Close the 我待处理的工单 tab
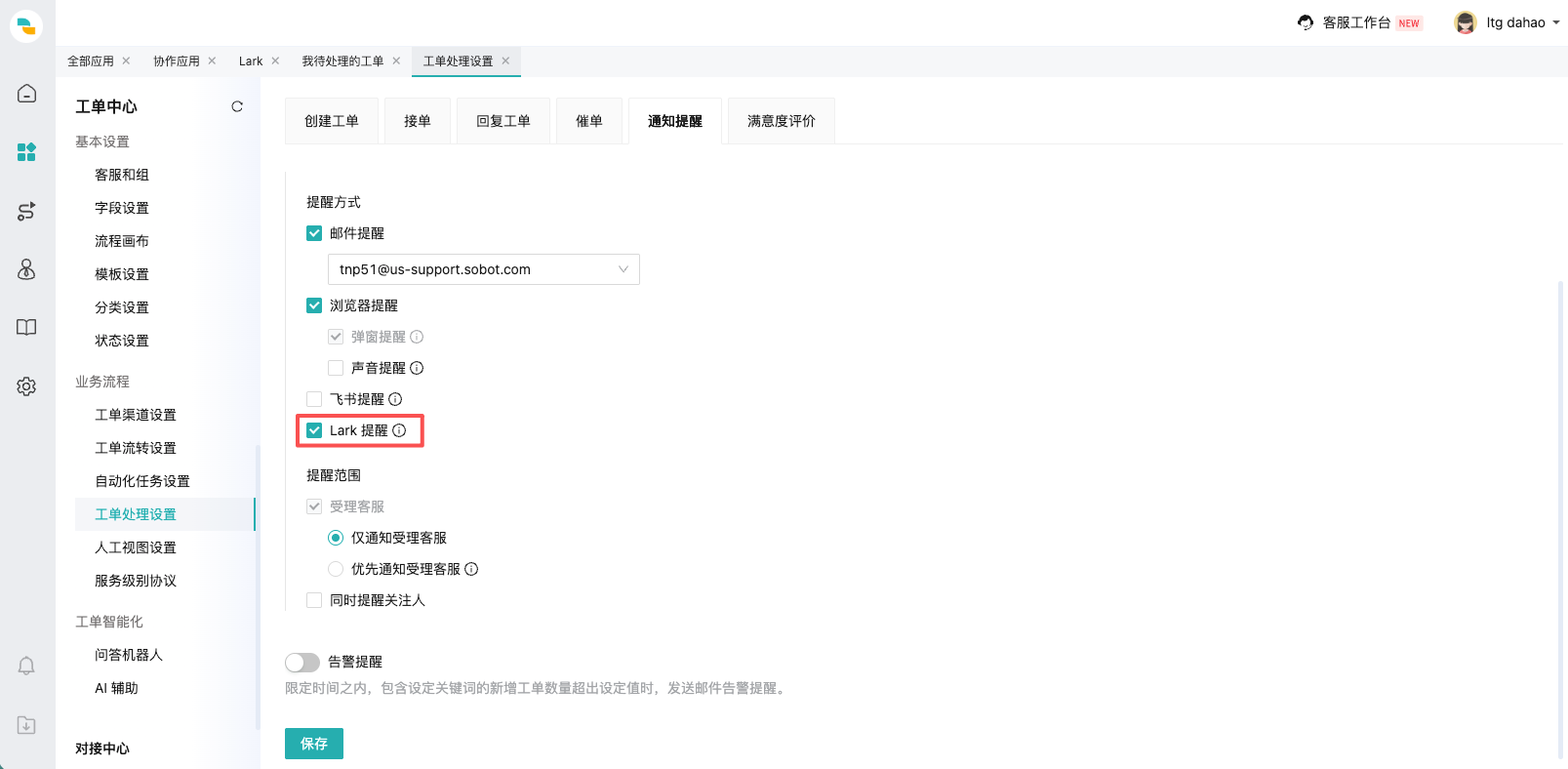 click(x=396, y=61)
